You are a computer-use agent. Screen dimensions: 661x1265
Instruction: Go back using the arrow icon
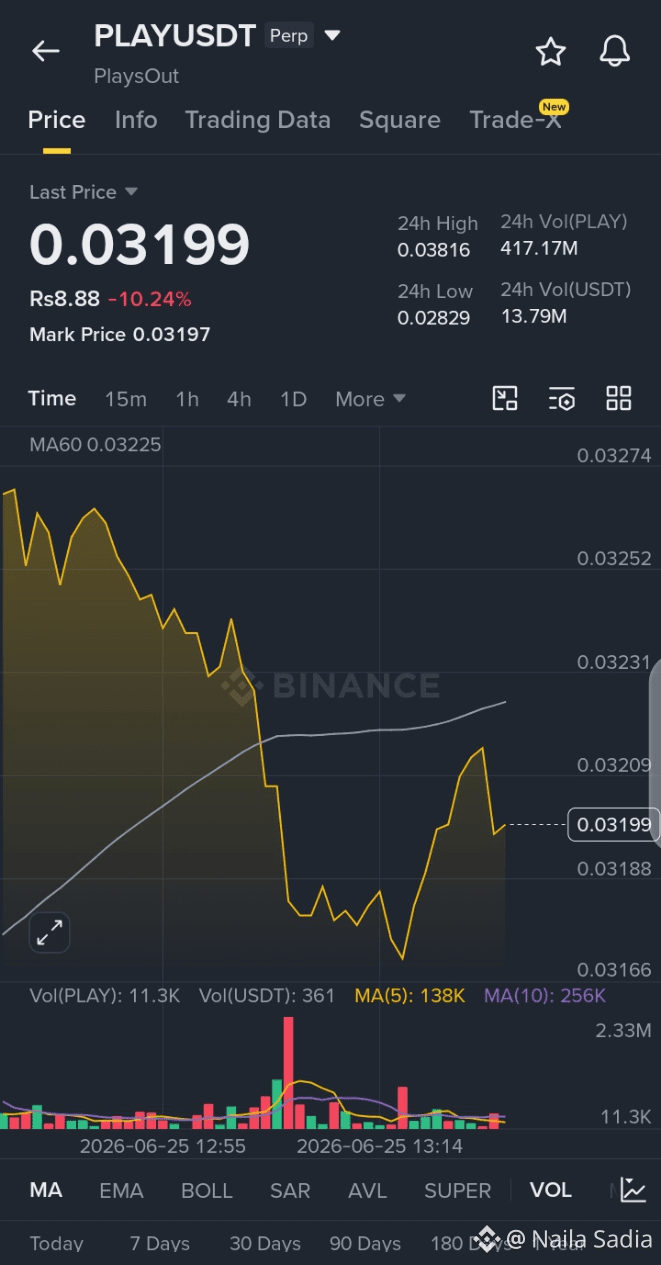tap(46, 51)
